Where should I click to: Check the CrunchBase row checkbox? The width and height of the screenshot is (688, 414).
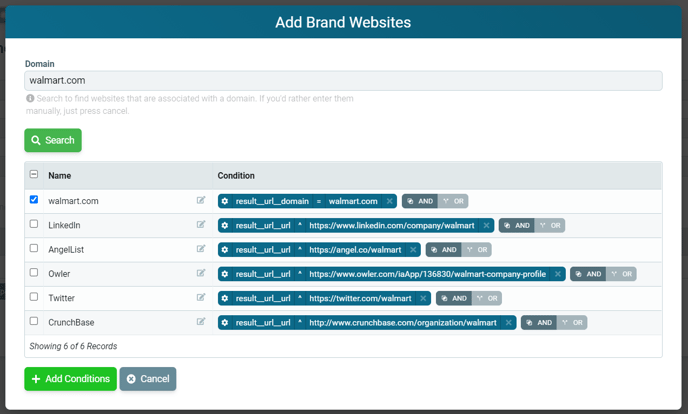tap(34, 321)
